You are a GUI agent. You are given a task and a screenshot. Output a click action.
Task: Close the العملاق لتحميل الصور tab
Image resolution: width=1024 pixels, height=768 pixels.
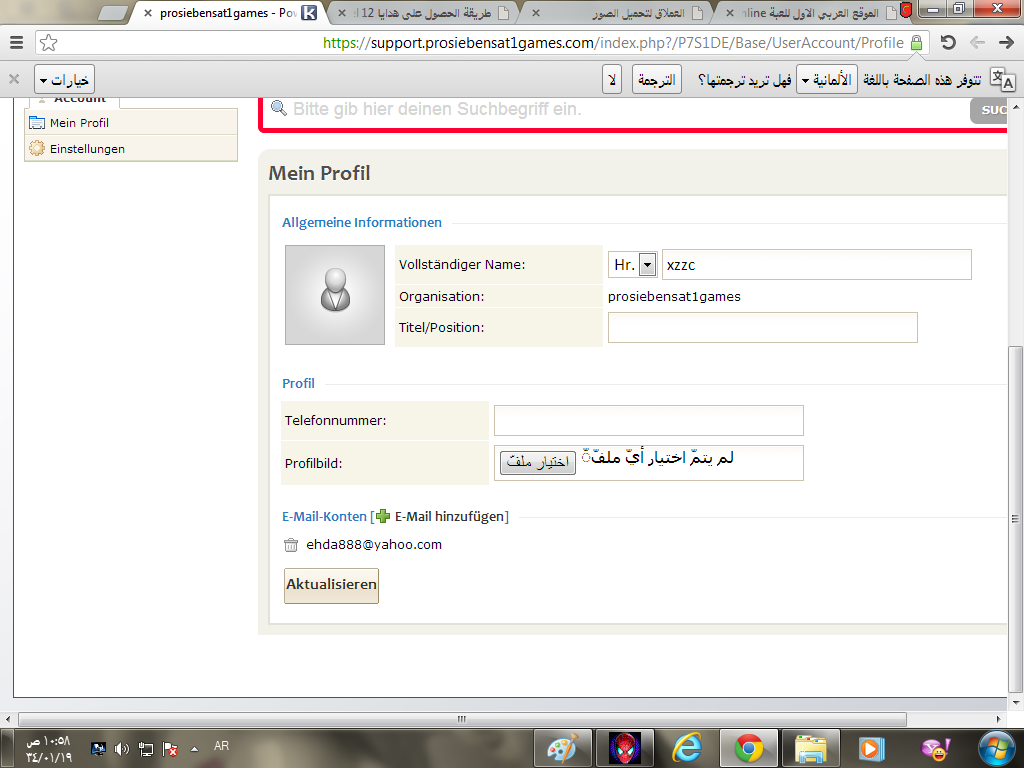536,13
